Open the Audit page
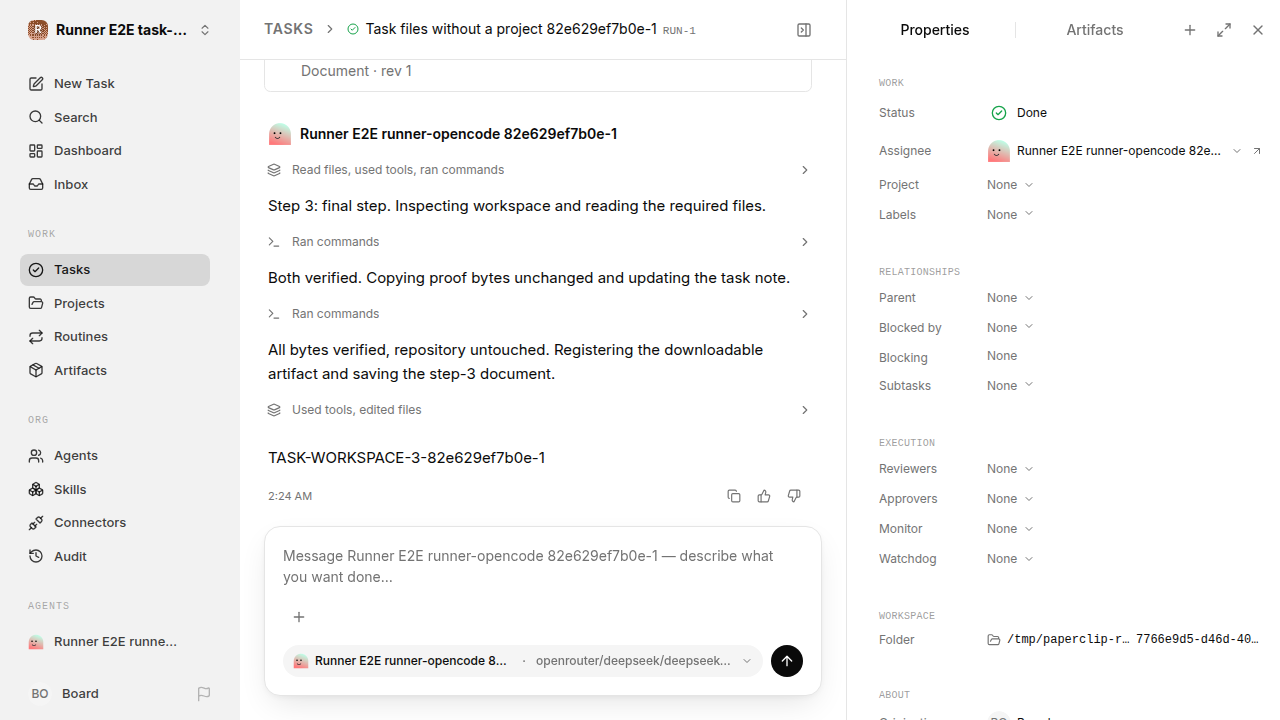1280x720 pixels. 115,557
